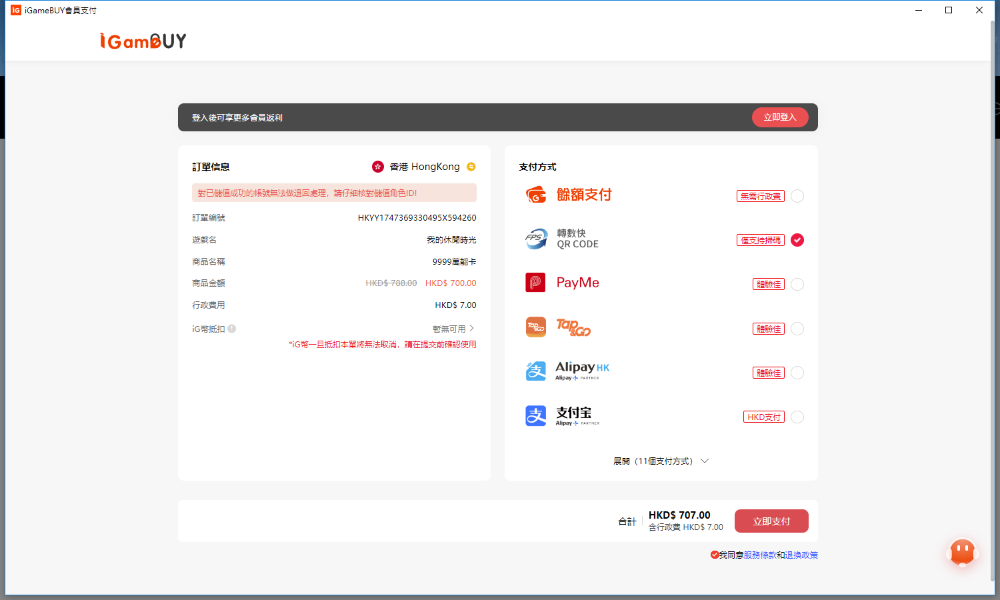Open the 暫無可用 iG coin deduction arrow
This screenshot has height=600, width=1000.
point(471,328)
